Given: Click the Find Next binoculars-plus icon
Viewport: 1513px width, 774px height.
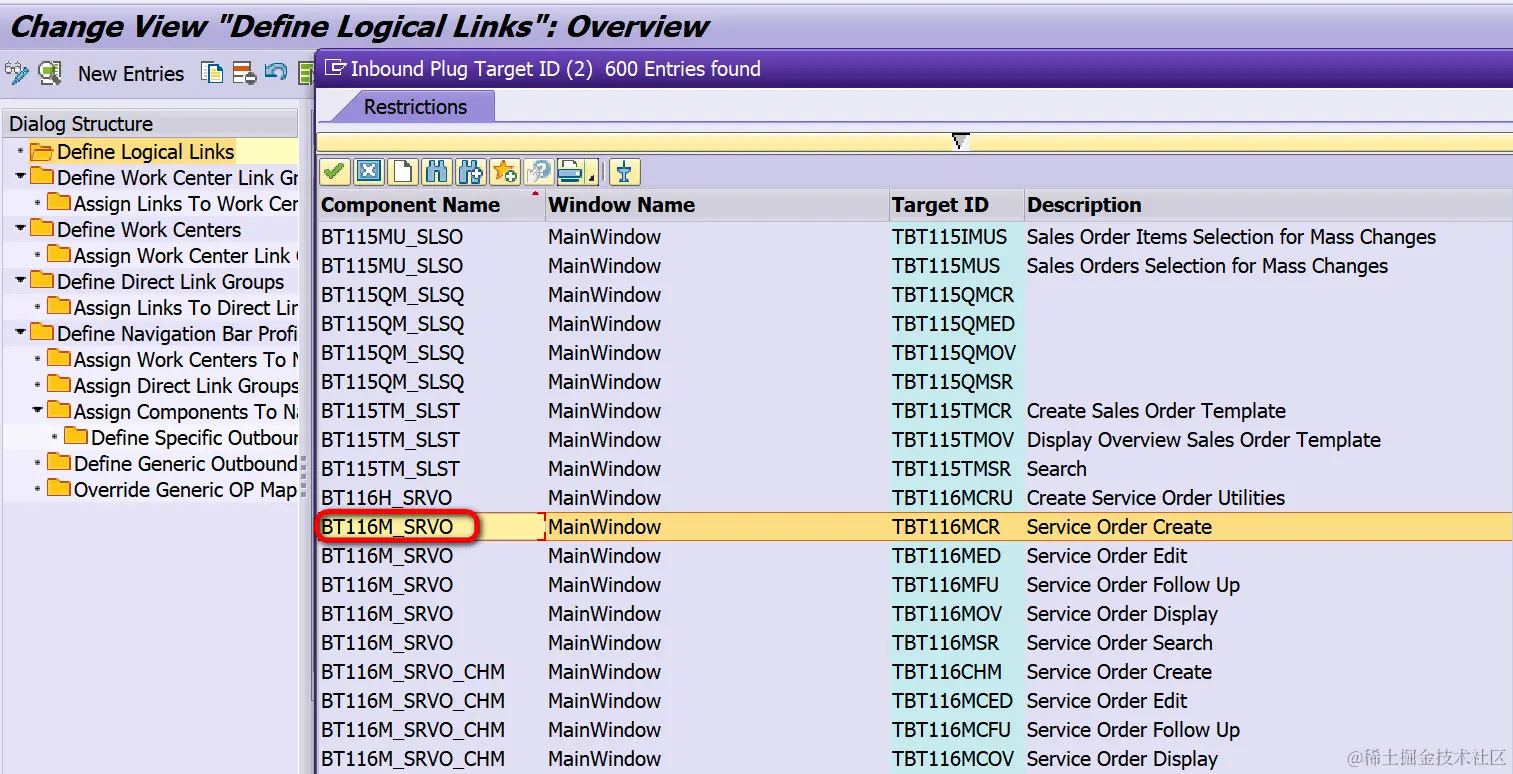Looking at the screenshot, I should click(470, 172).
